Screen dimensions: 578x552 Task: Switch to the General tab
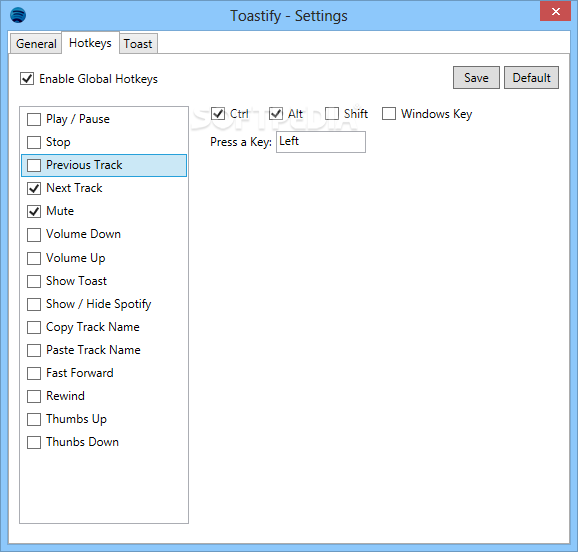pyautogui.click(x=36, y=44)
